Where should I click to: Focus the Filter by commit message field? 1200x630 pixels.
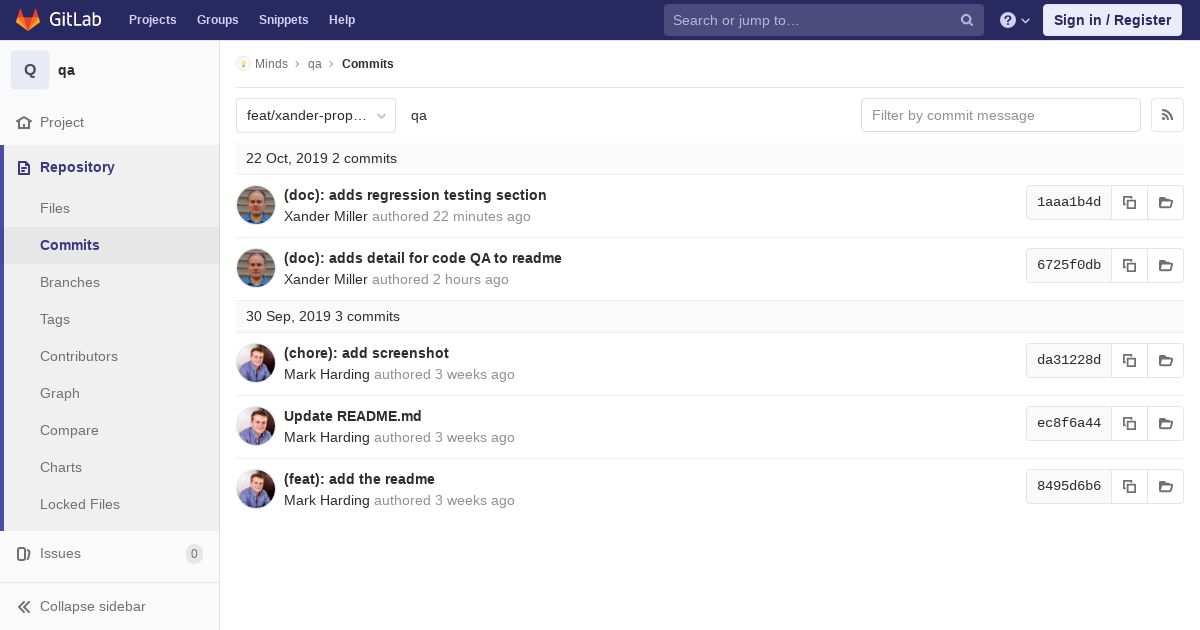1001,115
